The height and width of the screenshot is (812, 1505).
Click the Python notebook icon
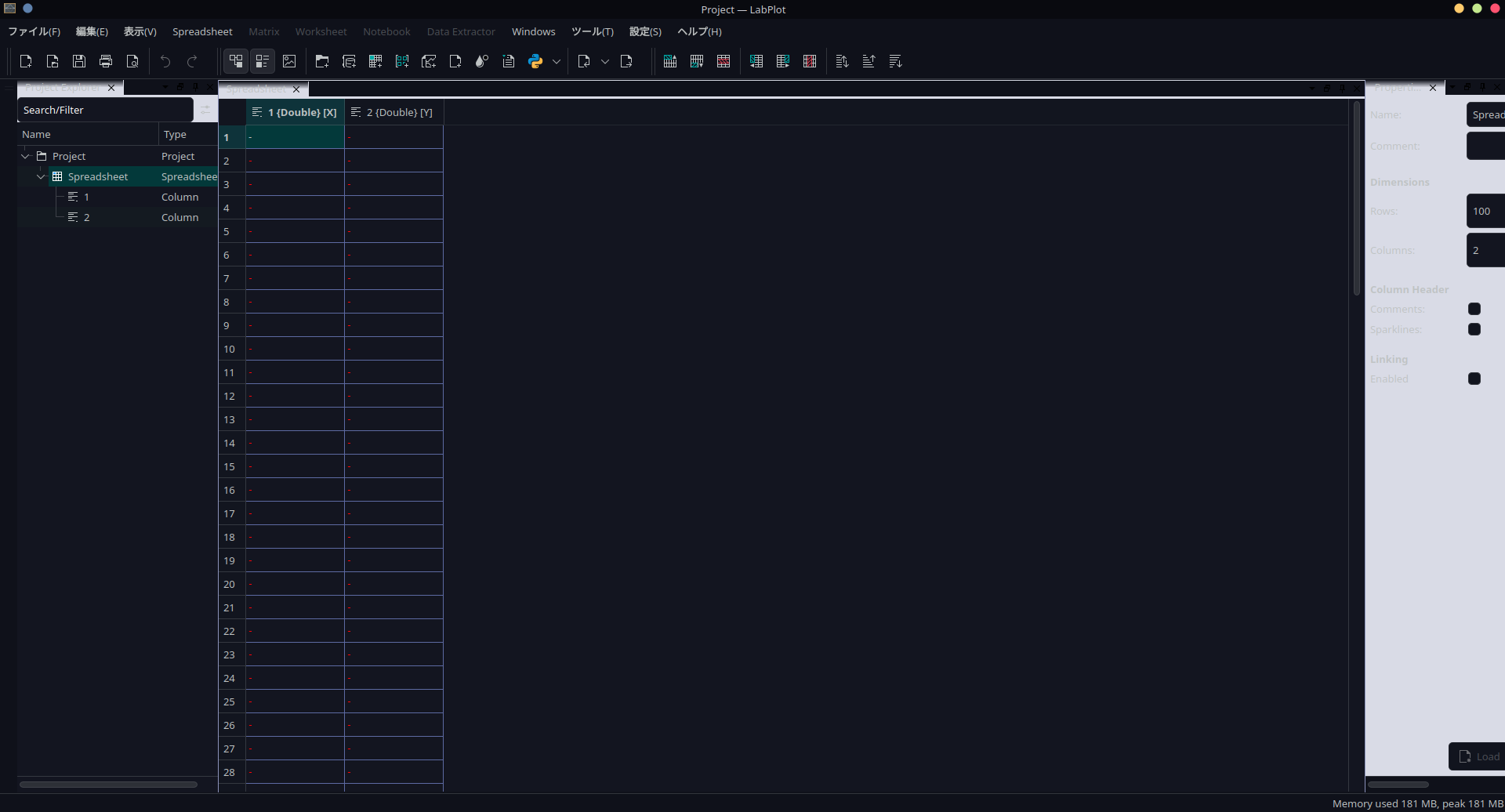click(x=535, y=61)
